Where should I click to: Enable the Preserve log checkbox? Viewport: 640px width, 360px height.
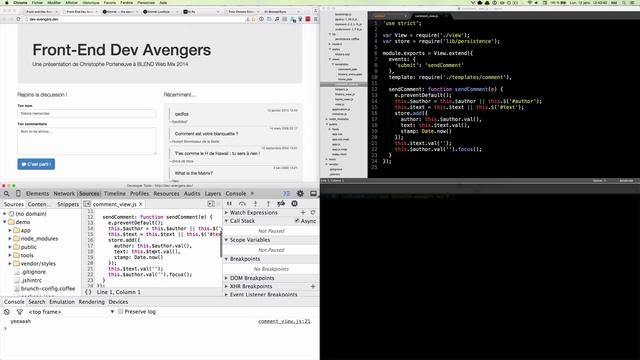click(120, 311)
